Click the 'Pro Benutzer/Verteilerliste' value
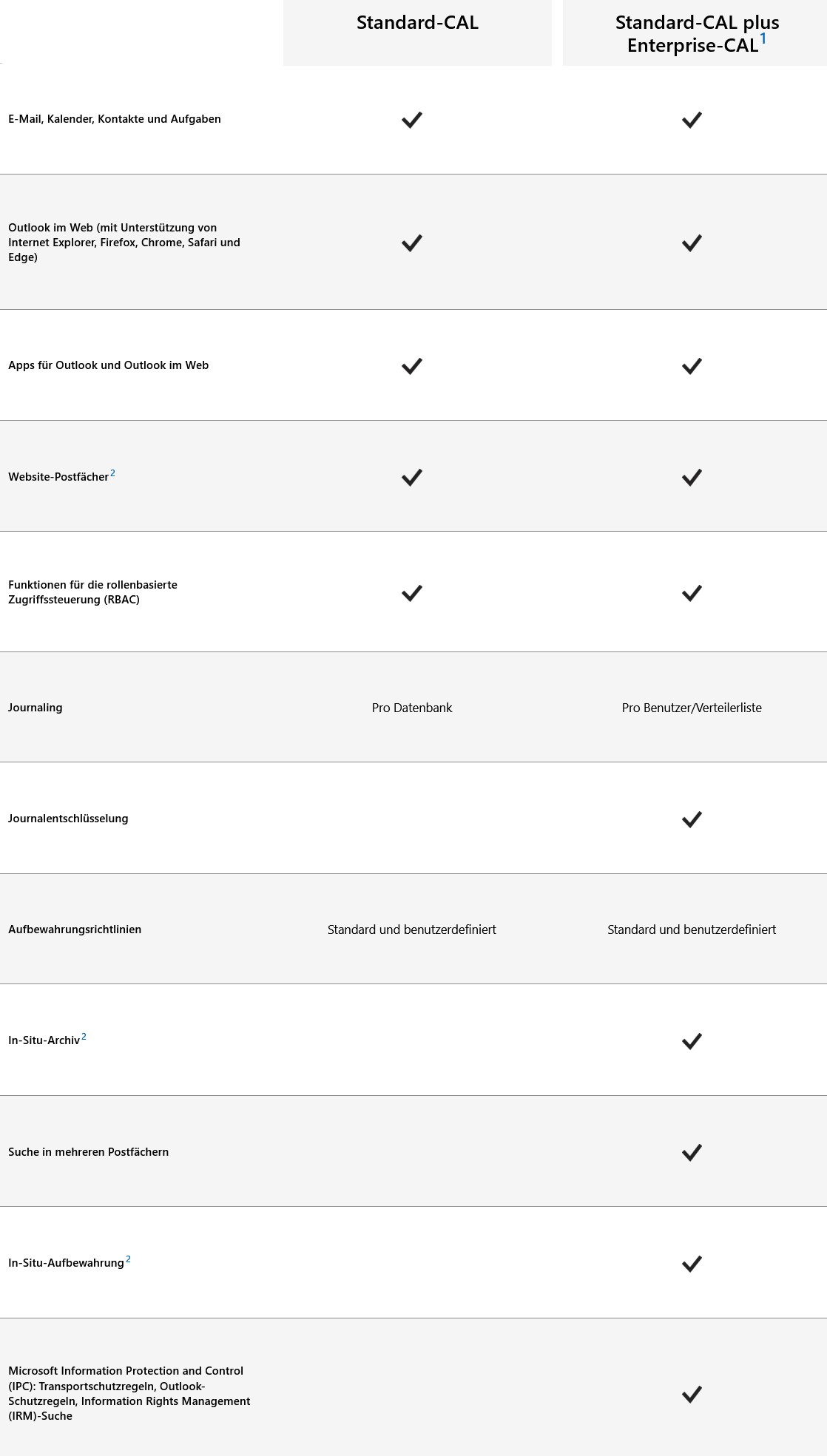This screenshot has height=1456, width=827. point(692,708)
